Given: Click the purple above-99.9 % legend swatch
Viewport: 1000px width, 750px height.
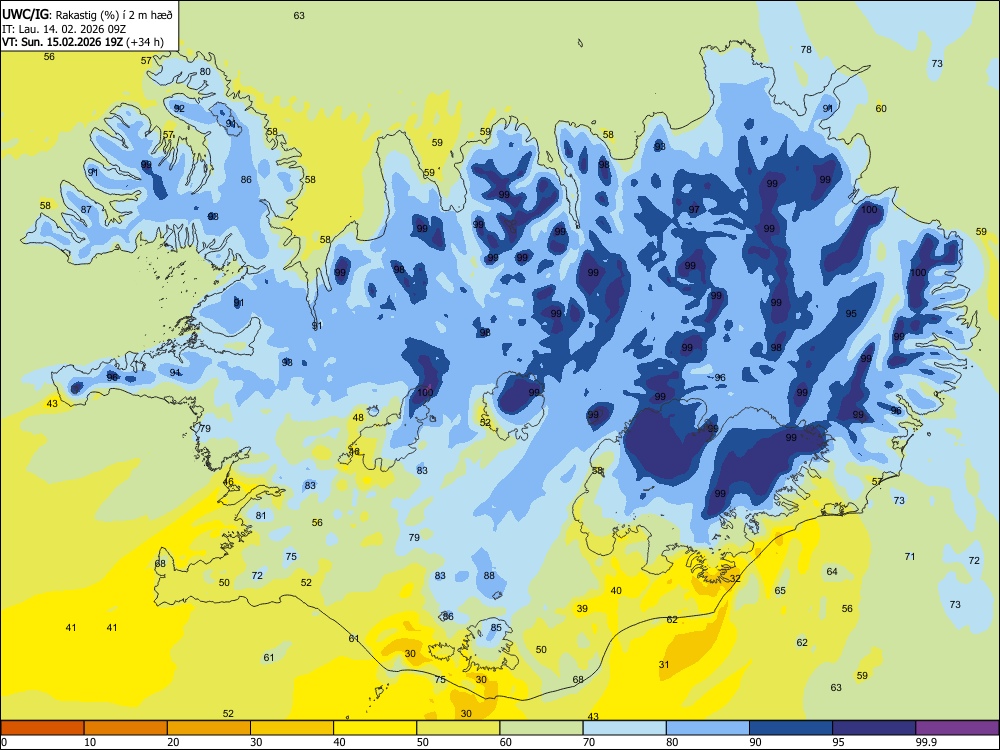Looking at the screenshot, I should 957,728.
